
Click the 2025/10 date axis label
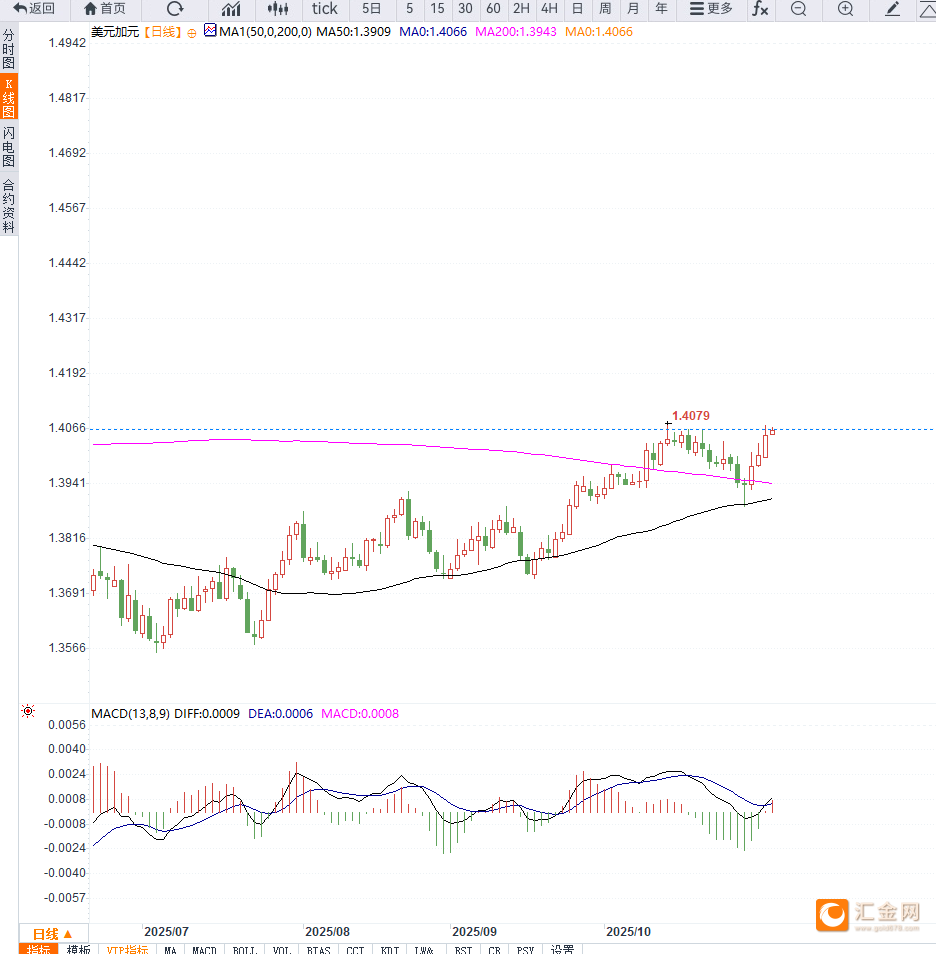click(x=628, y=931)
